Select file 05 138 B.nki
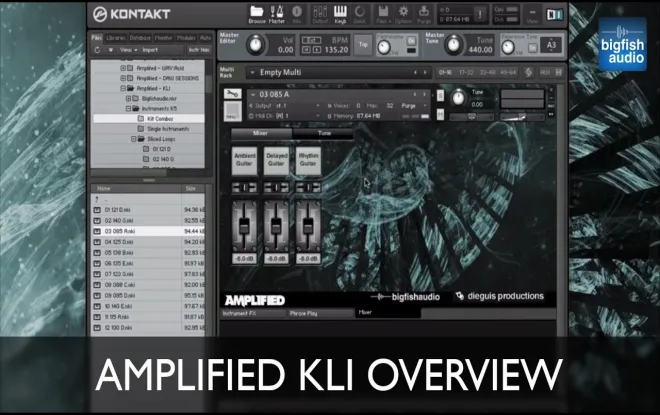This screenshot has width=660, height=415. click(148, 253)
